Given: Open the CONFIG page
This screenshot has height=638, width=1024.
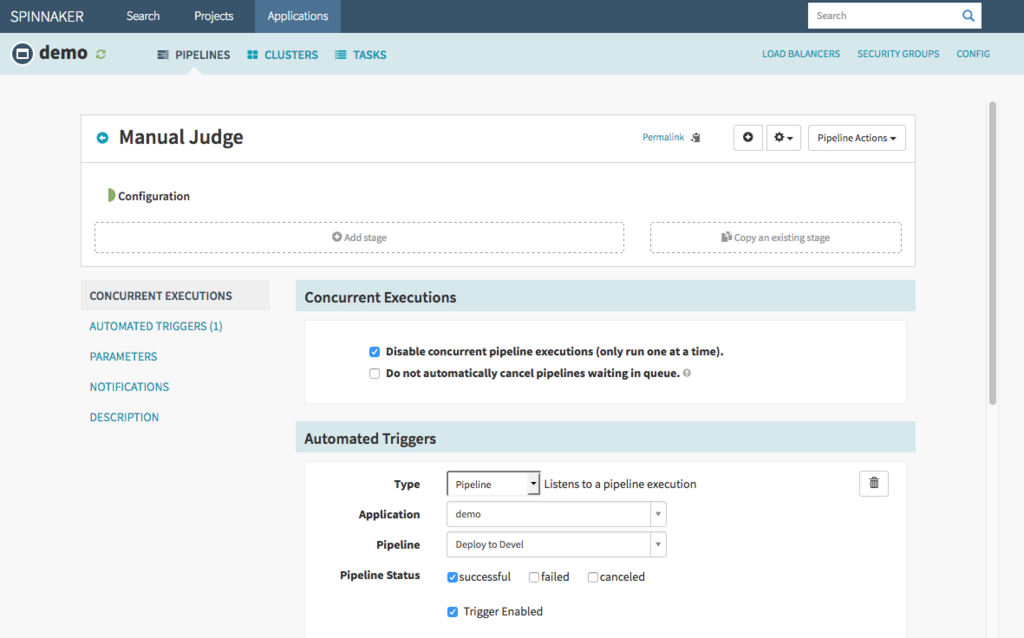Looking at the screenshot, I should 973,54.
